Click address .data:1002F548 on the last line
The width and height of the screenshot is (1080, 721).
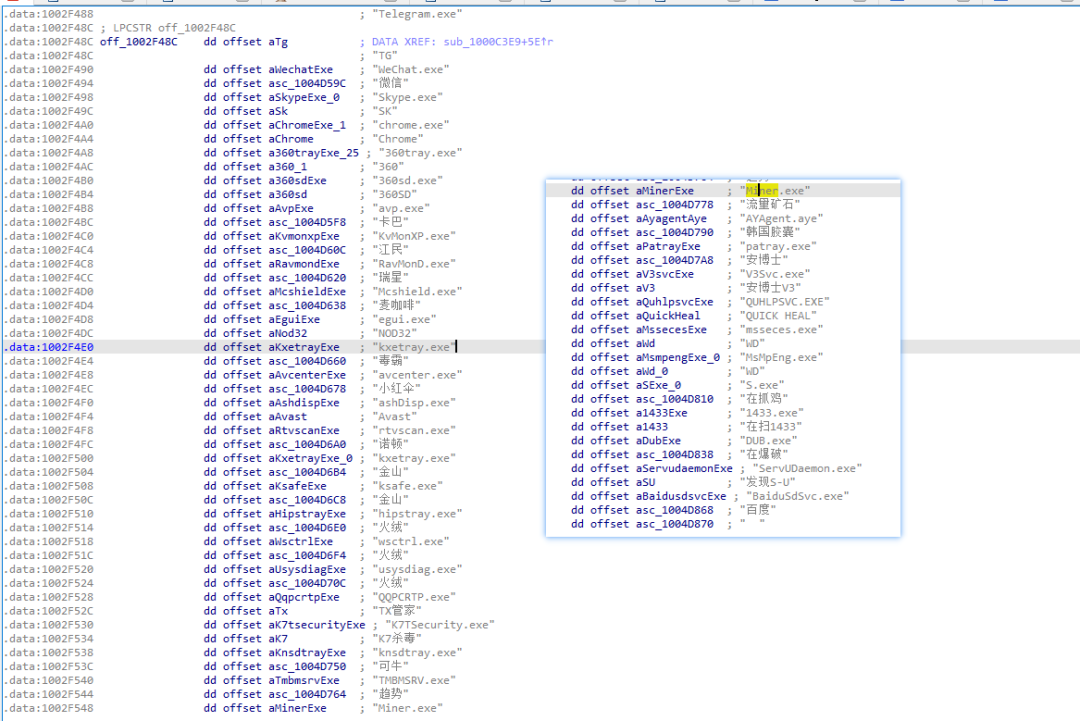point(49,708)
